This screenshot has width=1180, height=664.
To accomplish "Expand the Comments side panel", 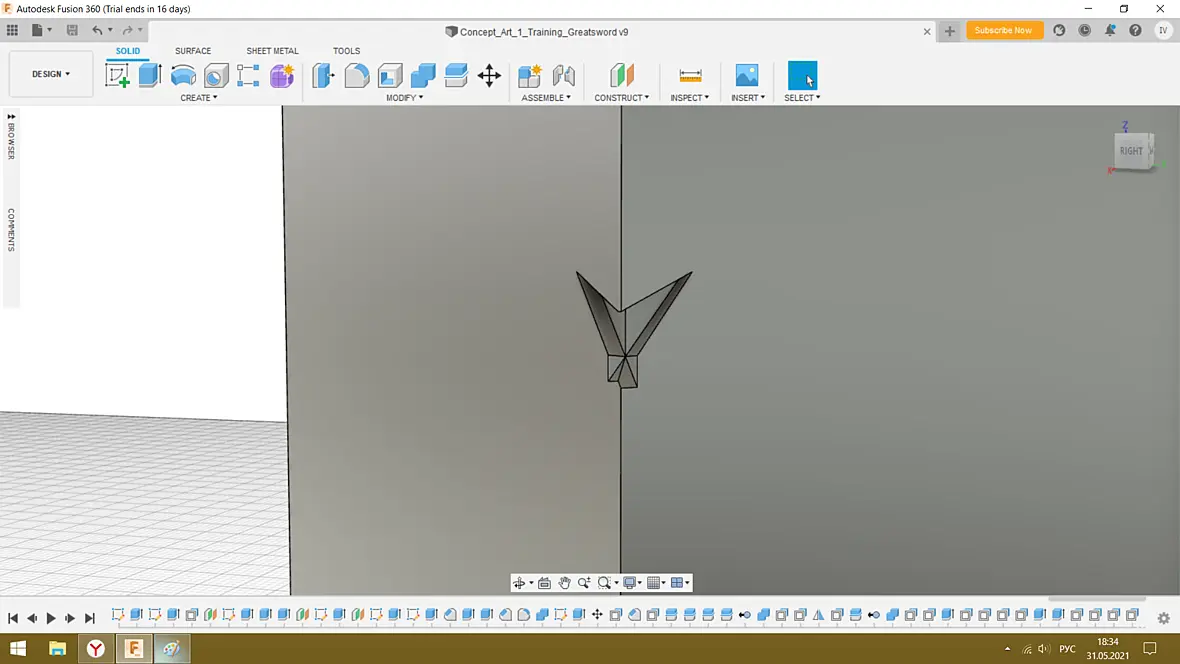I will pos(11,230).
